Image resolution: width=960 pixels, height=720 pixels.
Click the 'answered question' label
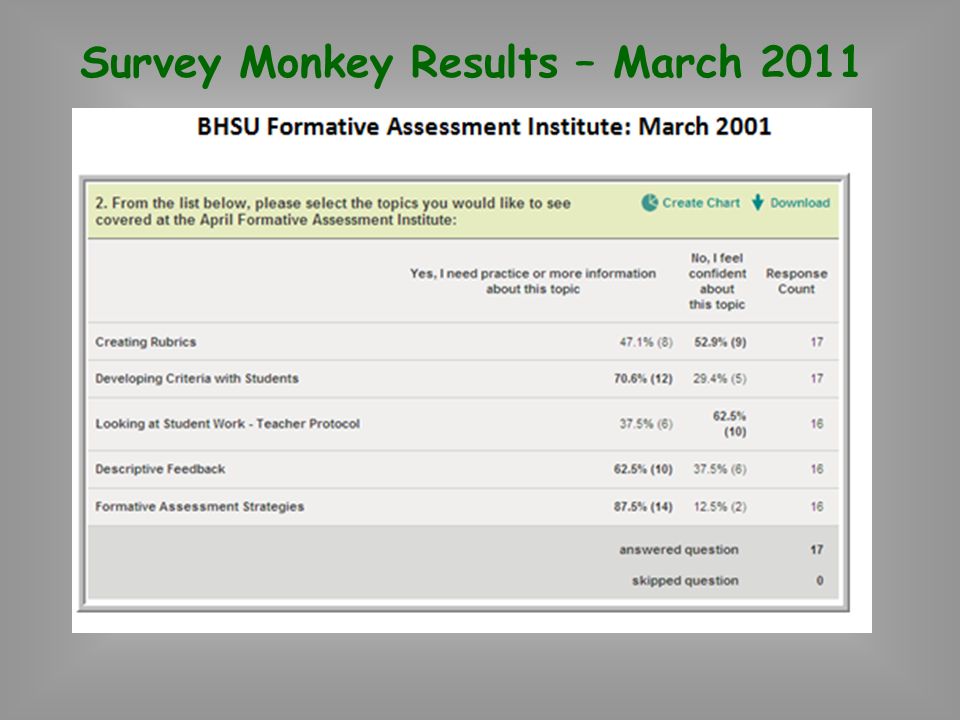[x=678, y=550]
